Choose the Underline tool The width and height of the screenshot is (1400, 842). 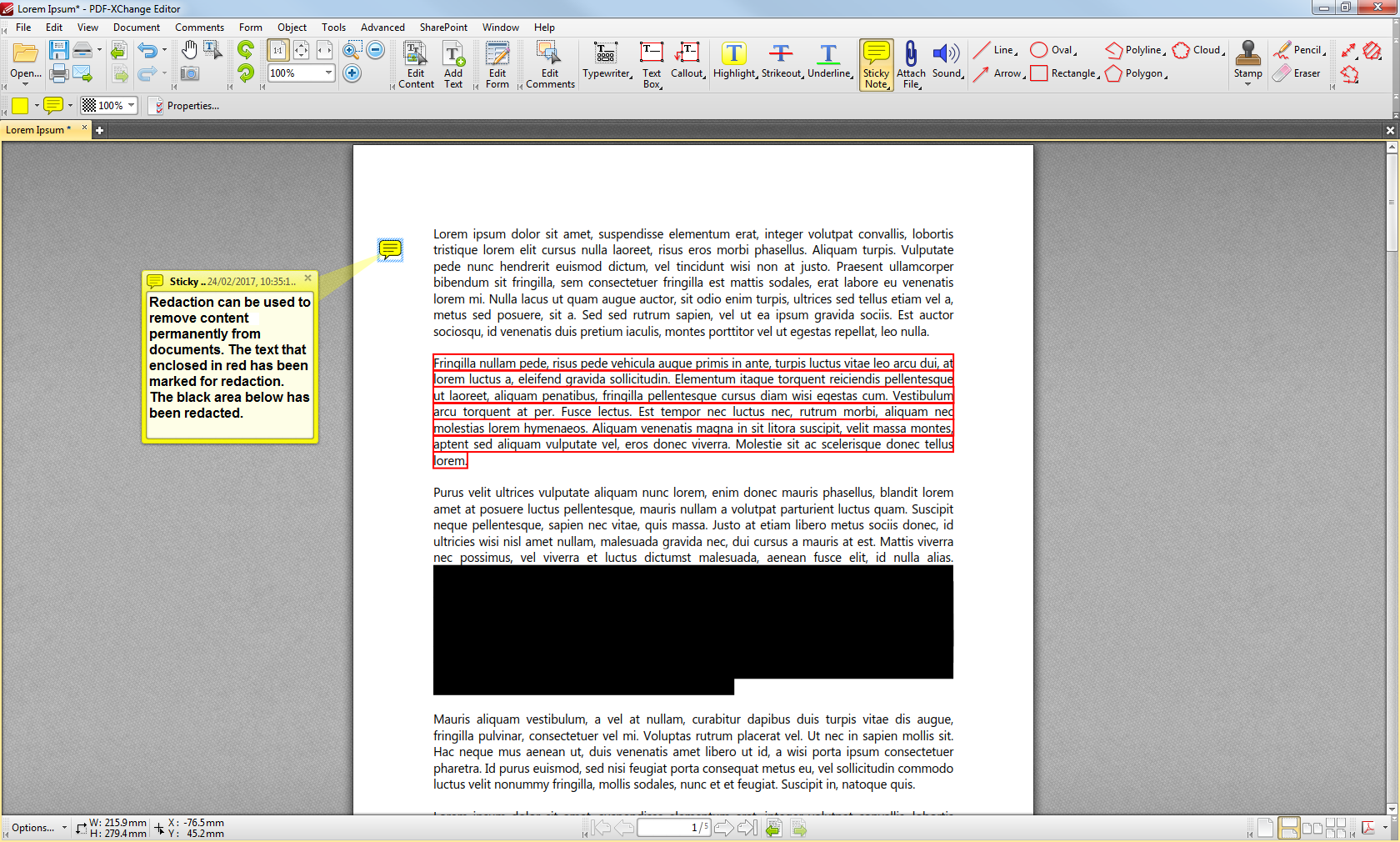coord(829,61)
